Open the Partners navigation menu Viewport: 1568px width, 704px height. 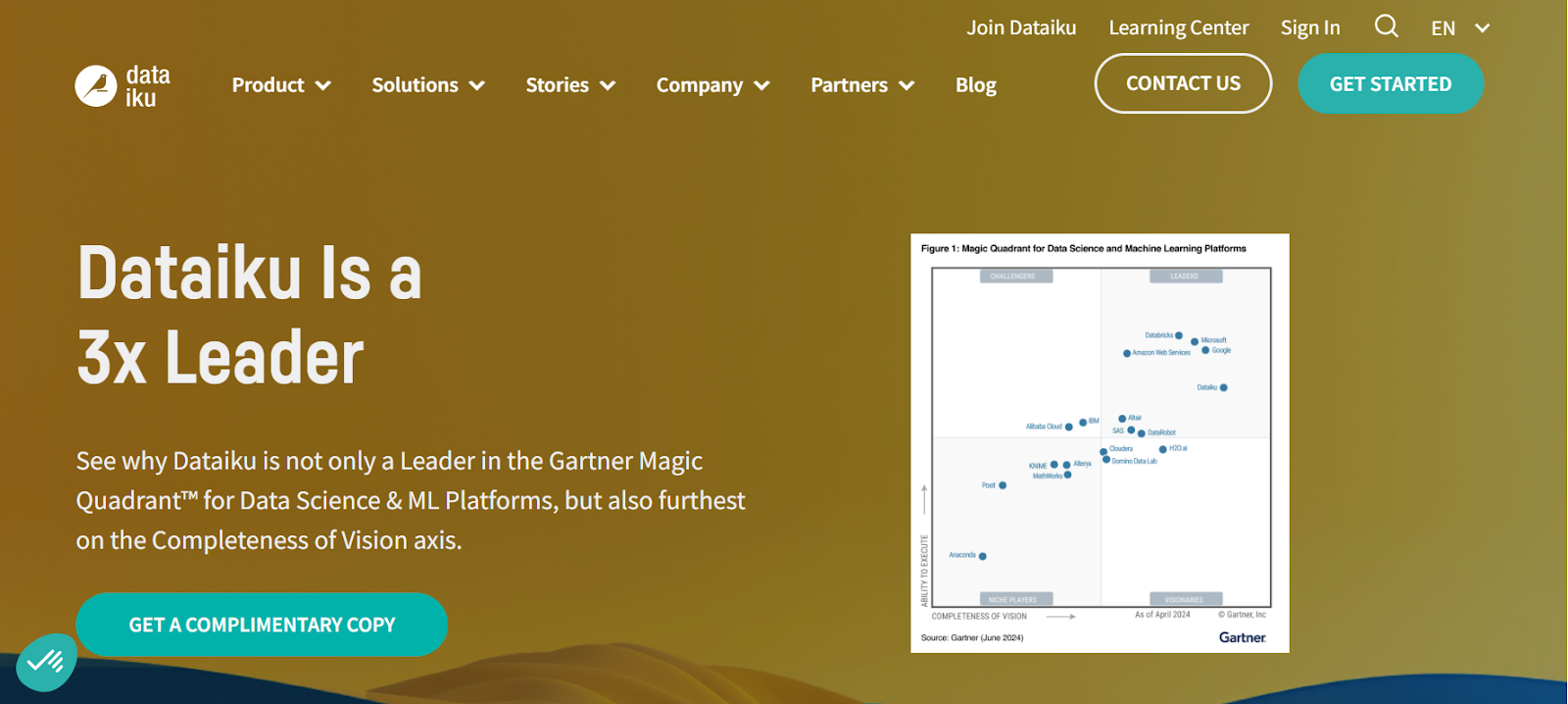coord(849,85)
